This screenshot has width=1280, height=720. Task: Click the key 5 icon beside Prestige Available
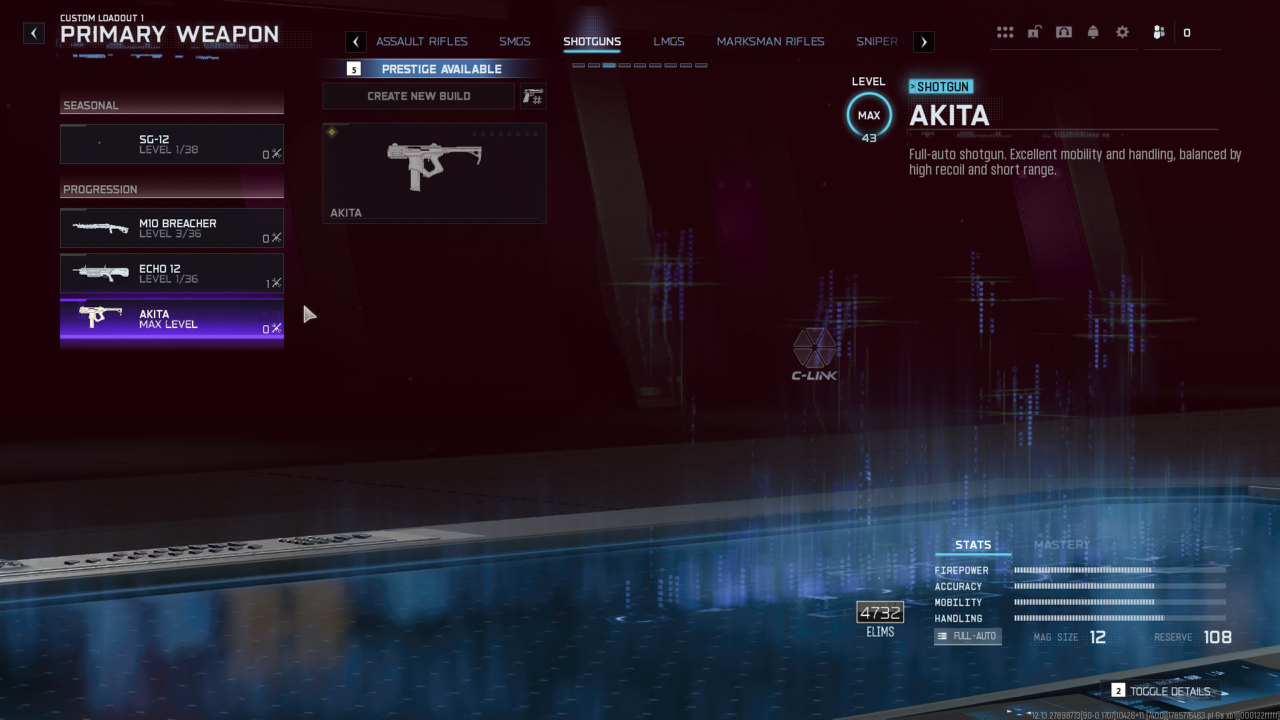[x=353, y=69]
